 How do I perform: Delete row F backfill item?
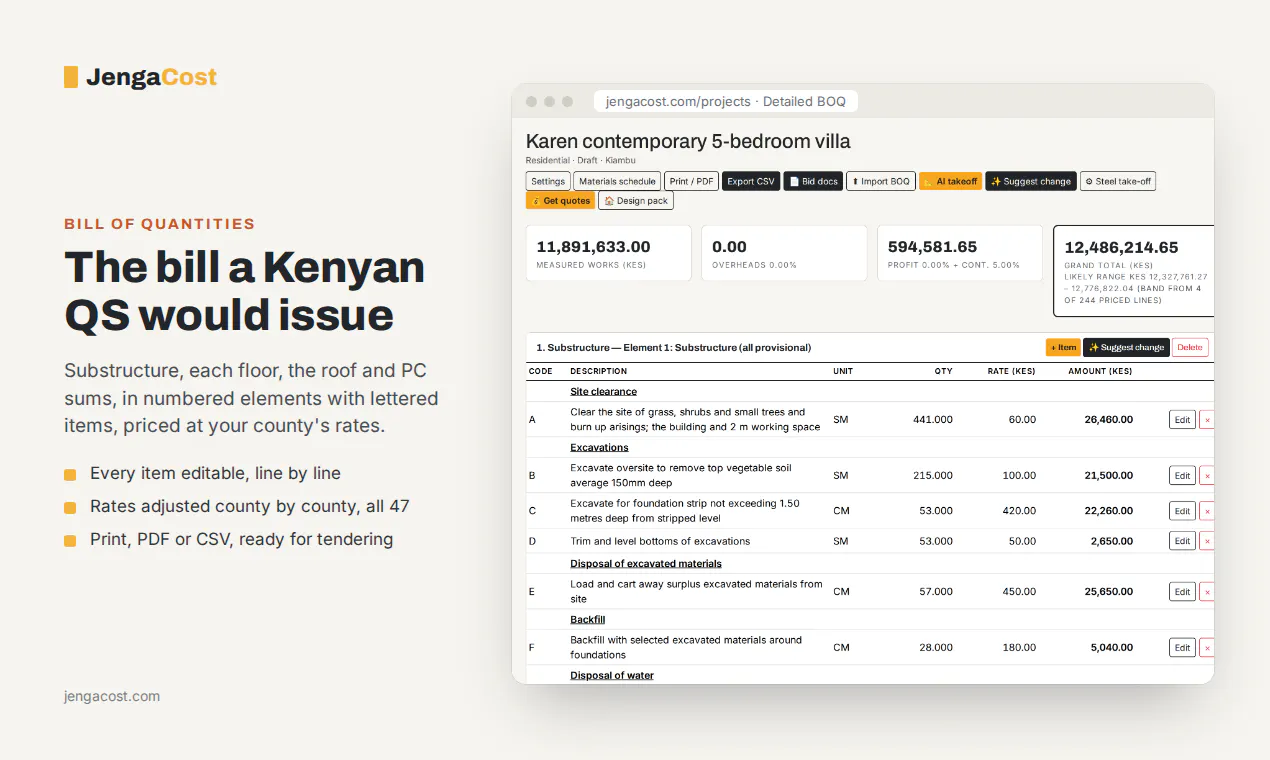1207,647
